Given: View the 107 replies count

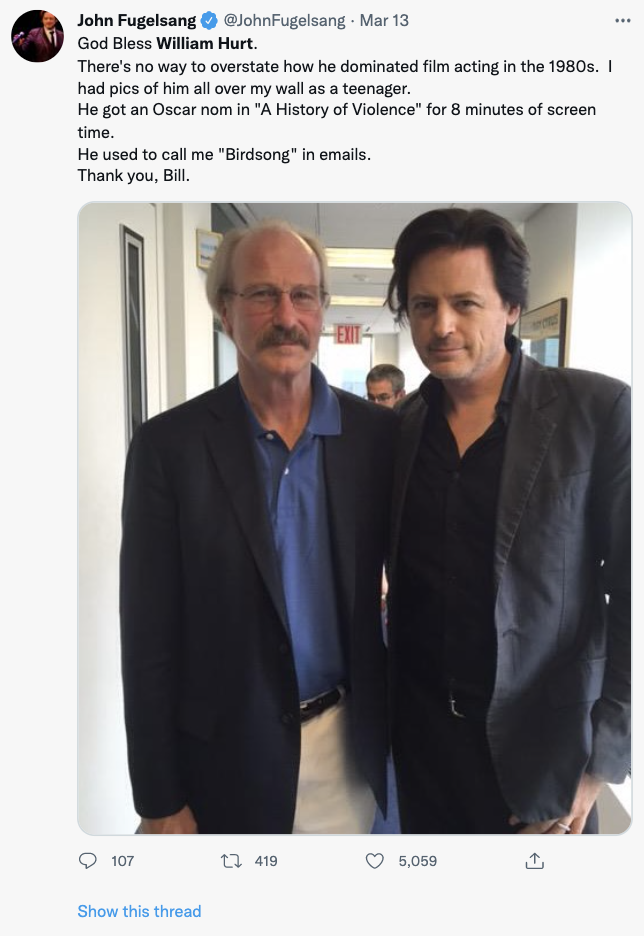Looking at the screenshot, I should click(122, 861).
